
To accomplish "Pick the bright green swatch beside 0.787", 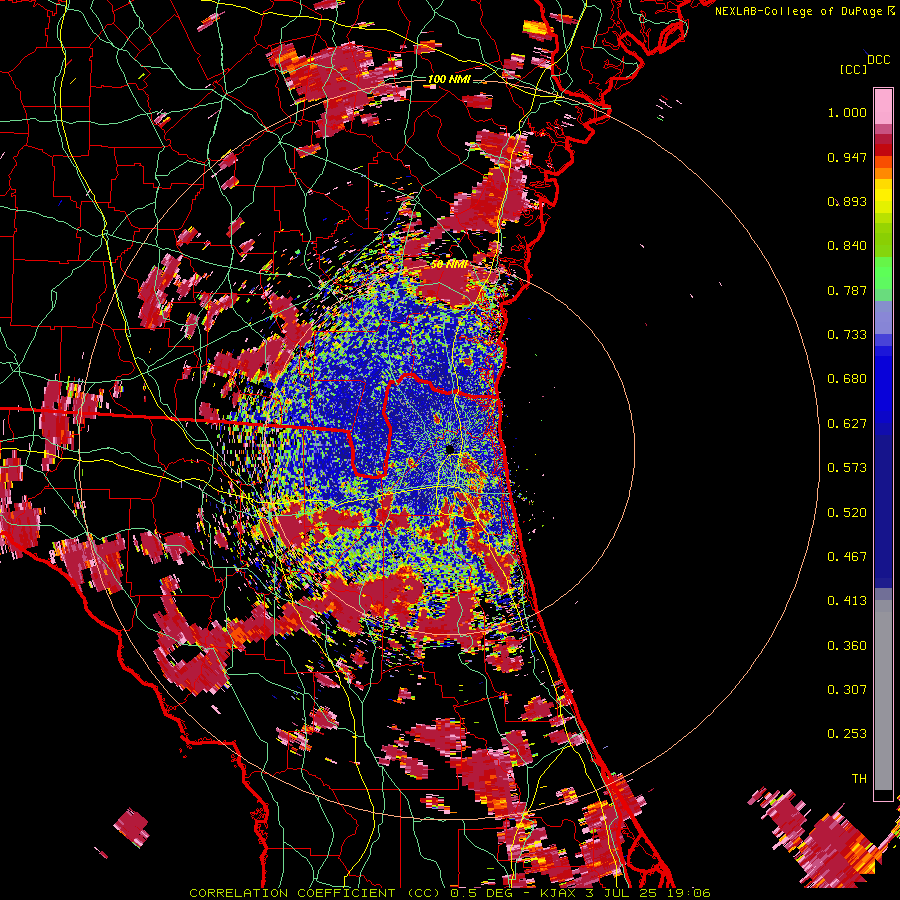I will (x=883, y=278).
